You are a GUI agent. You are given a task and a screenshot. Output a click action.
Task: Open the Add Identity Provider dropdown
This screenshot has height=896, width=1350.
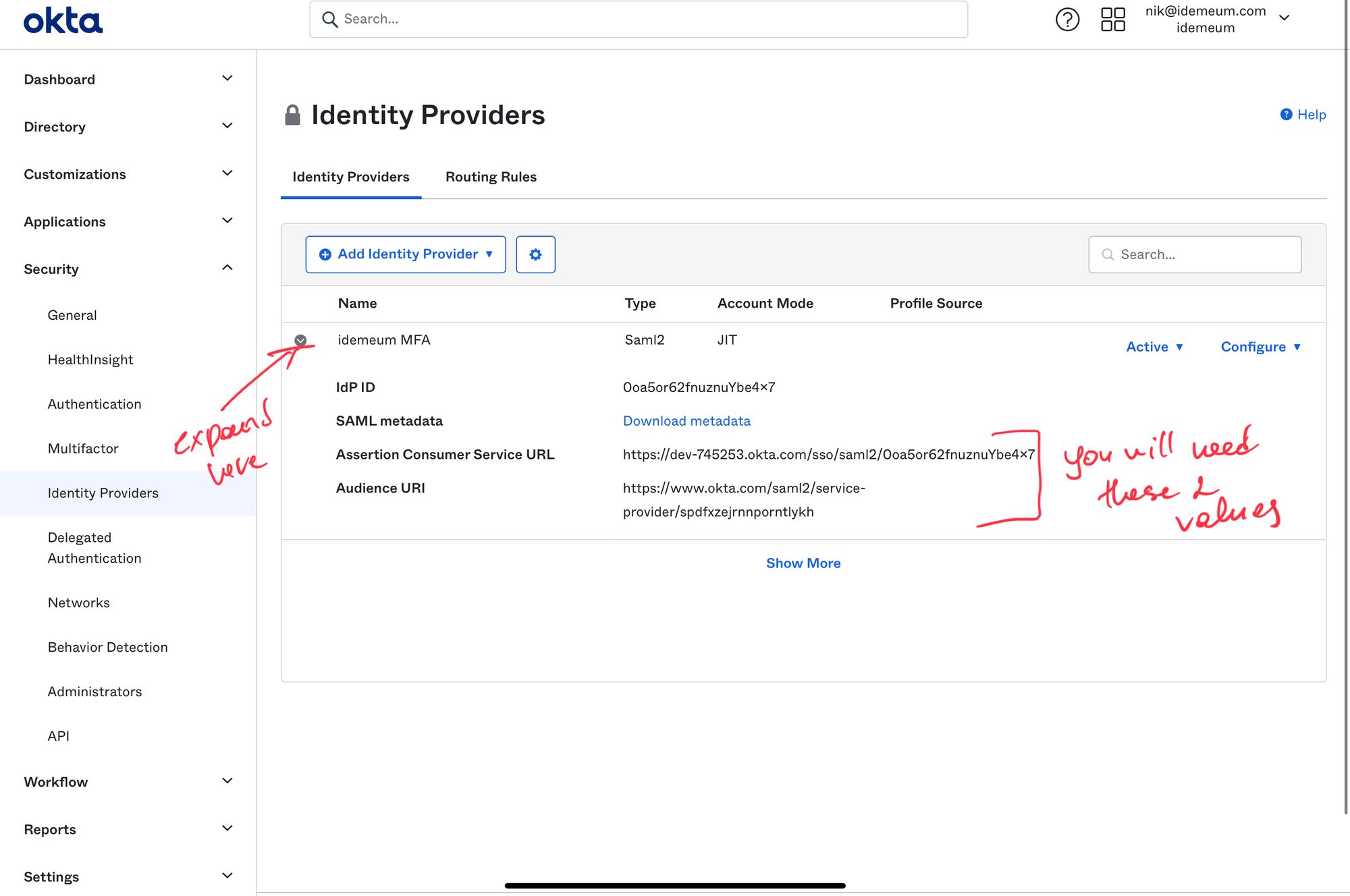click(406, 254)
